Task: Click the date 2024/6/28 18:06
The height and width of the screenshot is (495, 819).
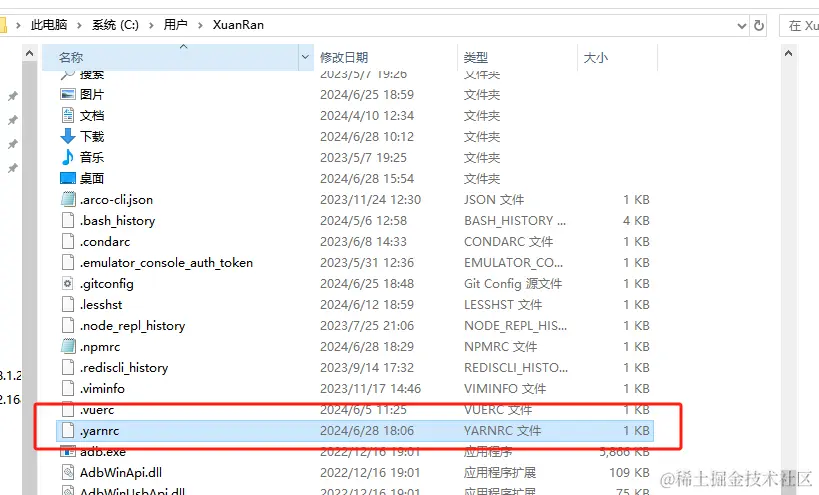Action: pyautogui.click(x=367, y=431)
